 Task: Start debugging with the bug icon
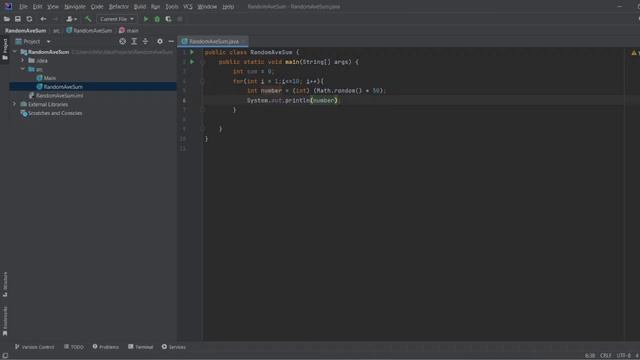[157, 19]
